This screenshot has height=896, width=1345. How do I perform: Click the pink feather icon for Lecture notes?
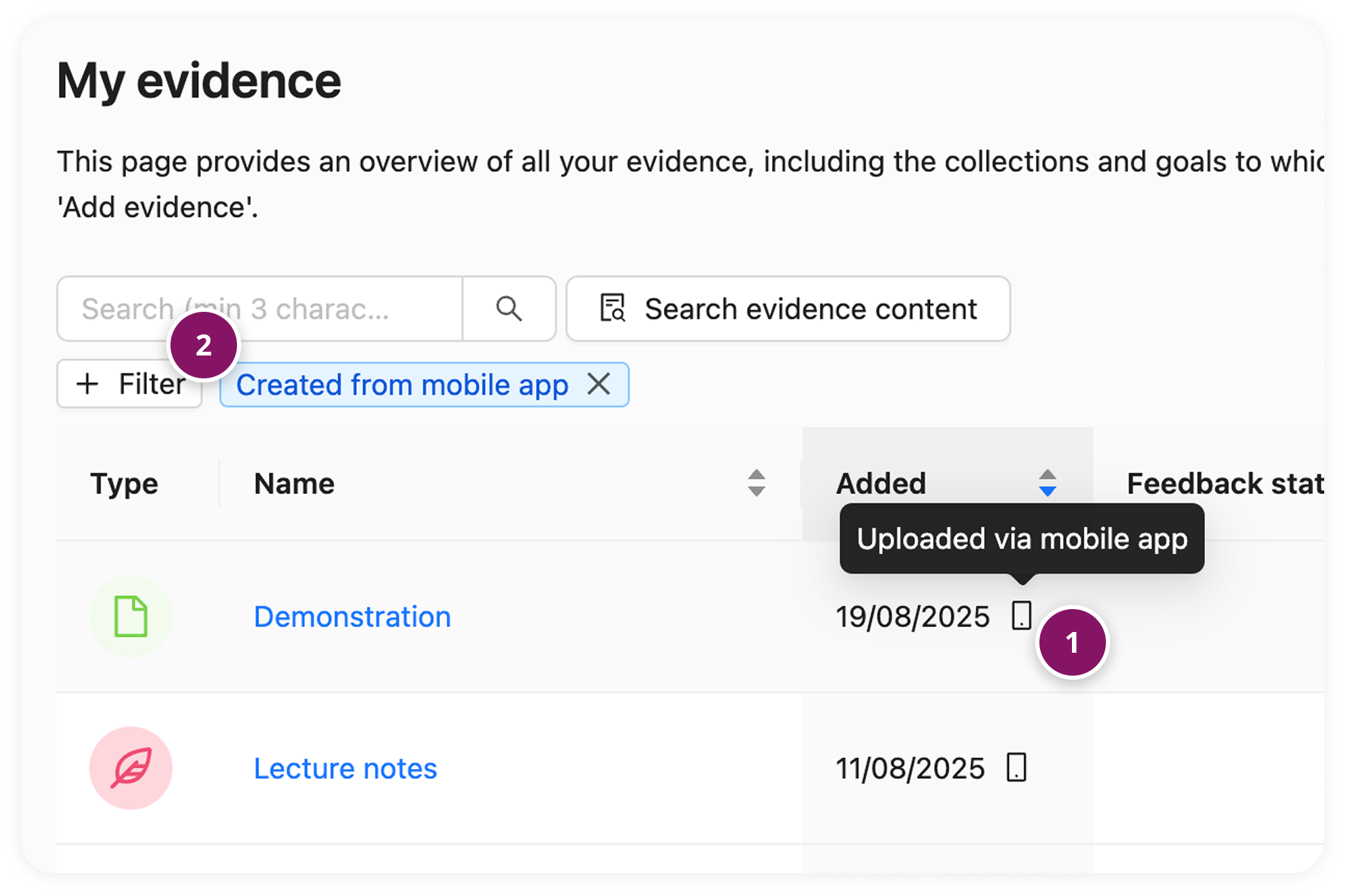point(131,768)
